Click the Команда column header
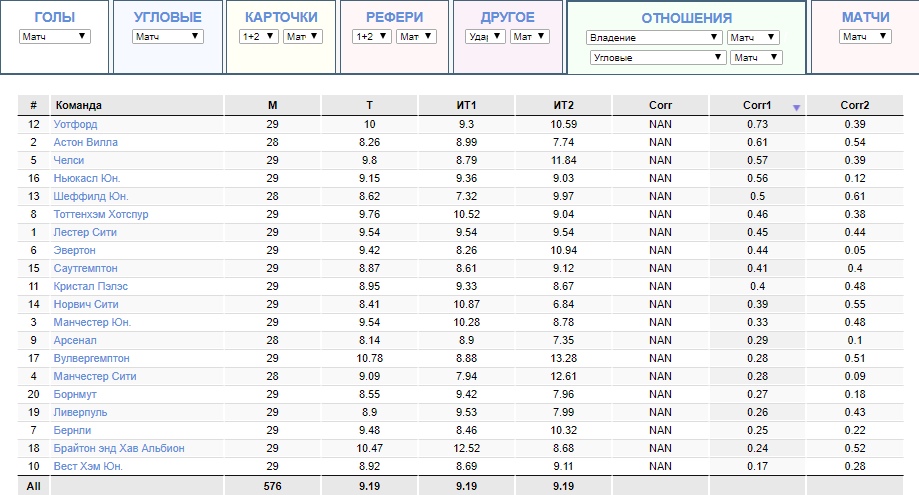 (78, 105)
